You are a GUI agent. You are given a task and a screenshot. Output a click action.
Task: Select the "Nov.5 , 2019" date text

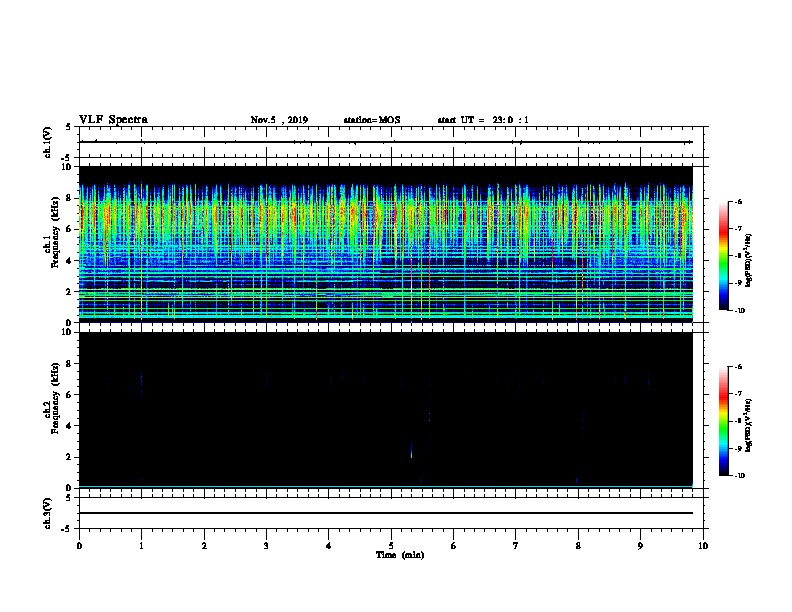pos(279,120)
